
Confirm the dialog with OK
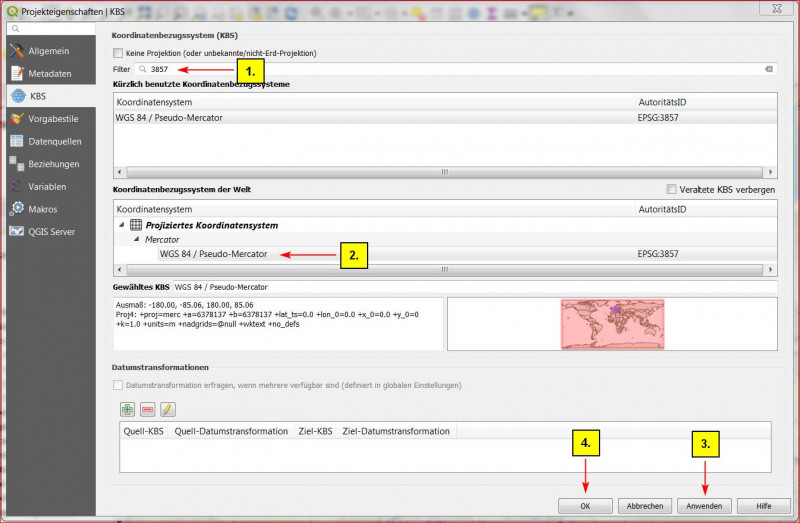[x=585, y=506]
